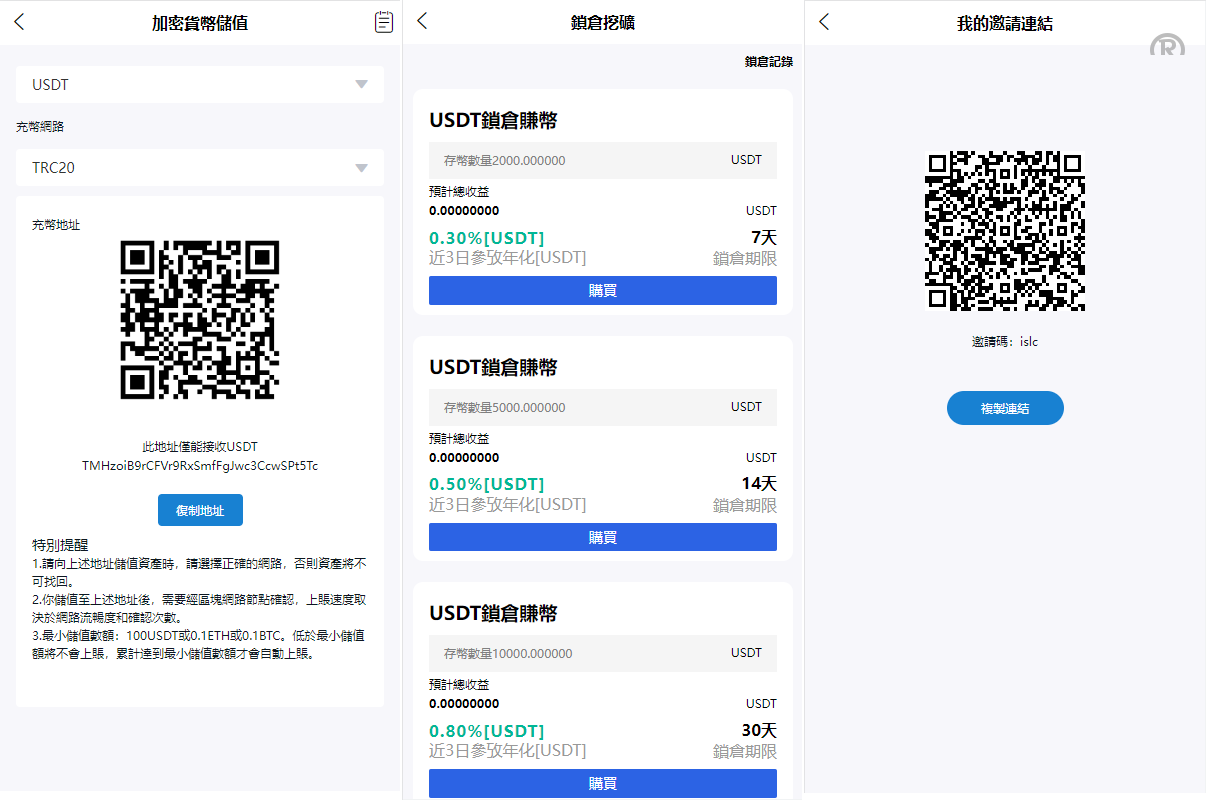Tap the faded logo icon near 我的邀請連結 title
This screenshot has width=1206, height=800.
(1168, 46)
